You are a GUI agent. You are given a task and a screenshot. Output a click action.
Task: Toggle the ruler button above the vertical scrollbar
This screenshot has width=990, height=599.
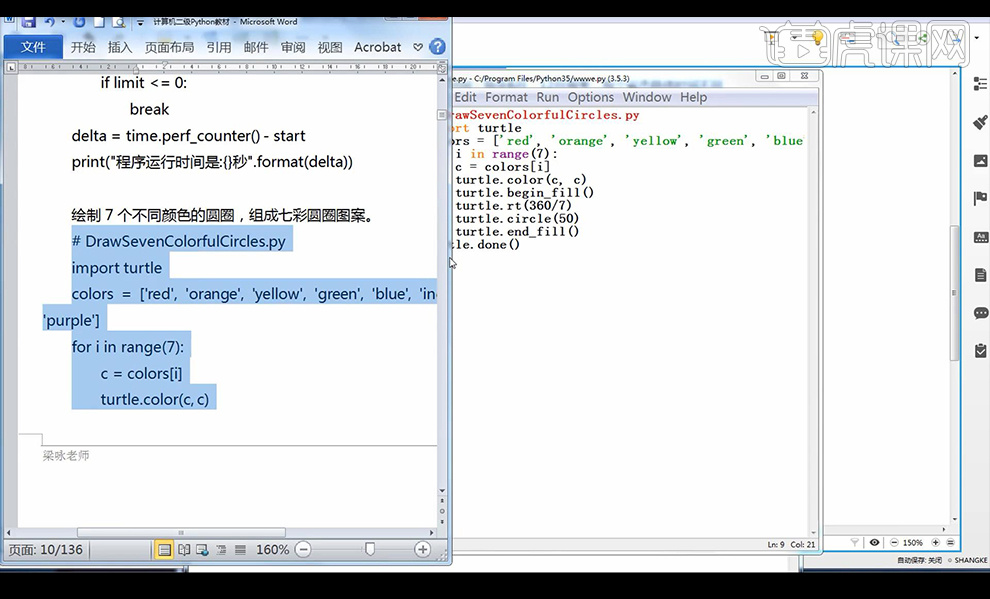[444, 68]
